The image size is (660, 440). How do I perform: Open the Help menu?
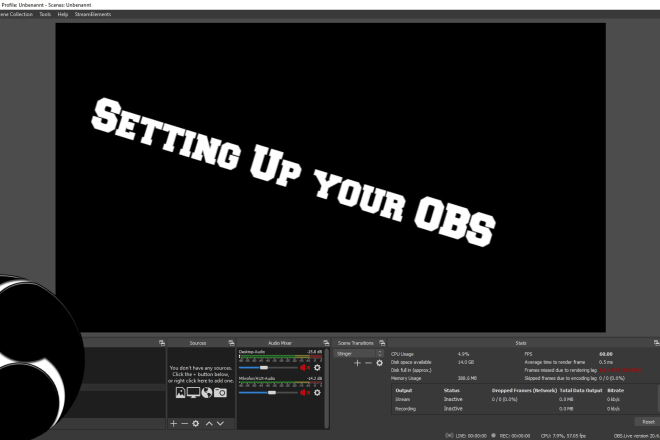(x=63, y=14)
